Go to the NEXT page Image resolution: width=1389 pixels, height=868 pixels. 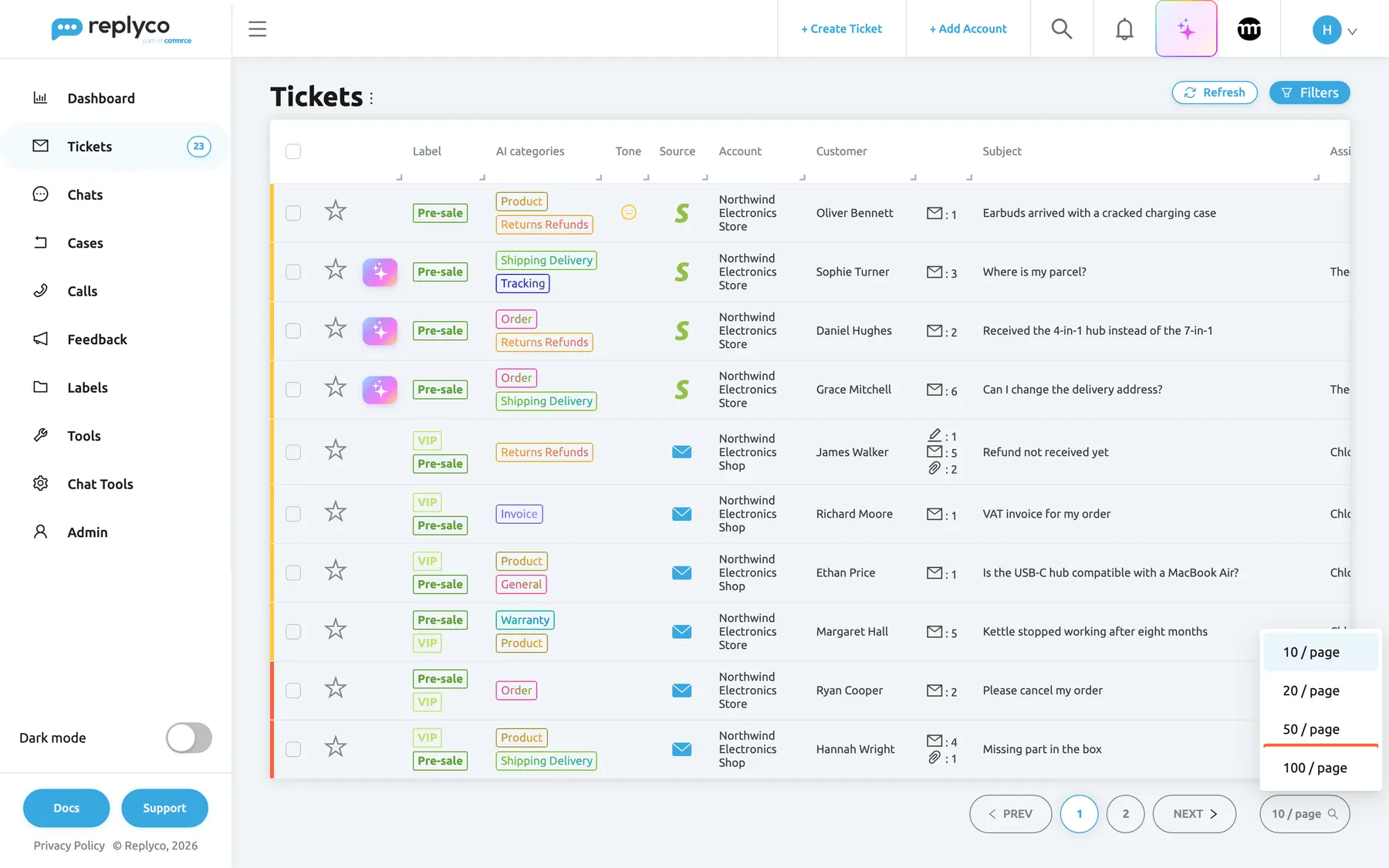[x=1194, y=814]
